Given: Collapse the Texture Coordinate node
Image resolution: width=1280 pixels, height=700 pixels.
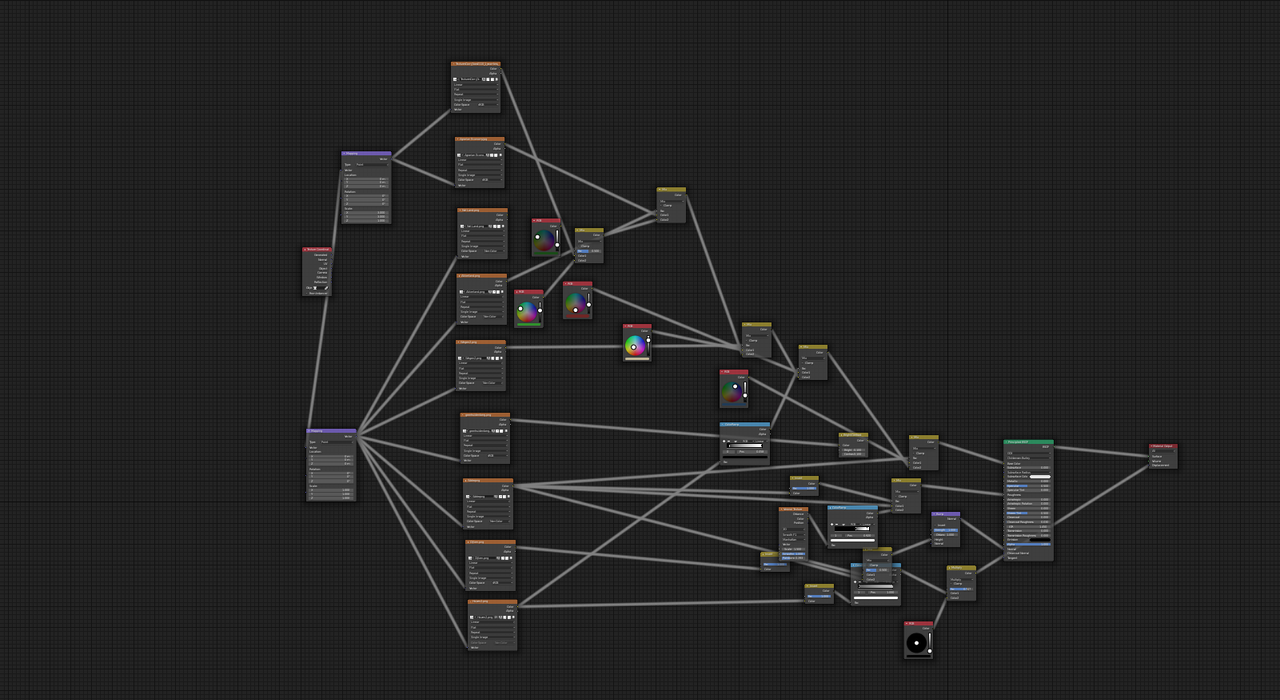Looking at the screenshot, I should [x=305, y=249].
